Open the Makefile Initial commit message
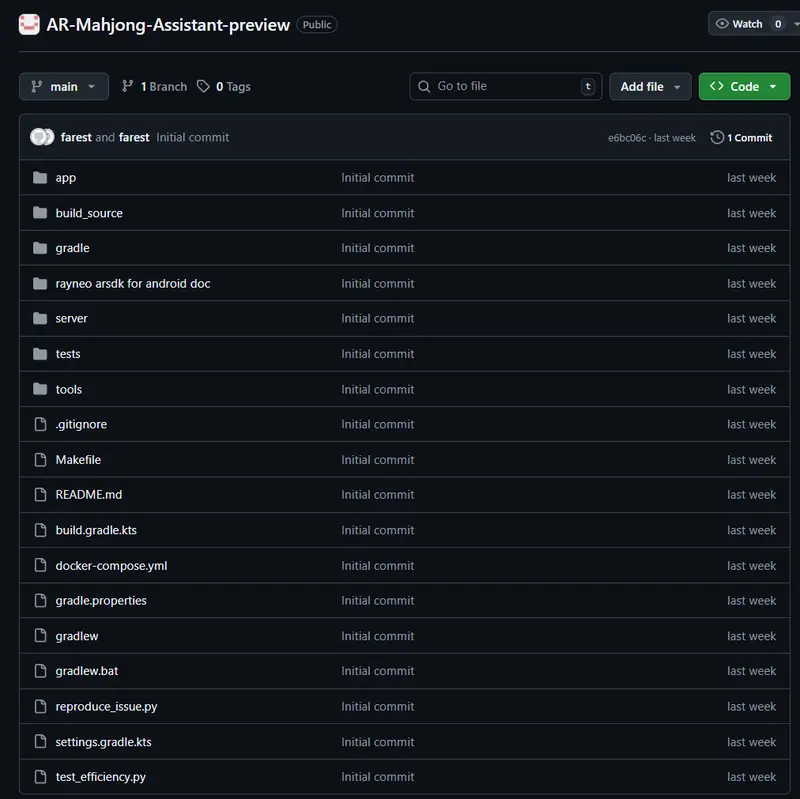Screen dimensions: 800x799 (377, 460)
